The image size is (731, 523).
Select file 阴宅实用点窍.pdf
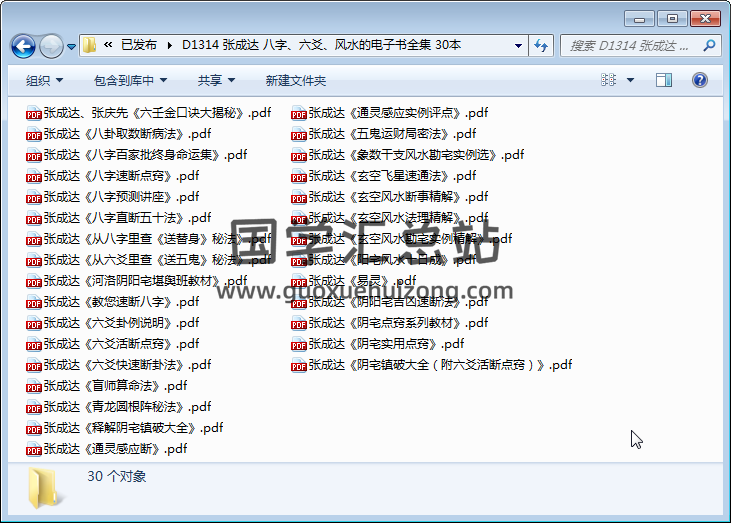coord(378,344)
